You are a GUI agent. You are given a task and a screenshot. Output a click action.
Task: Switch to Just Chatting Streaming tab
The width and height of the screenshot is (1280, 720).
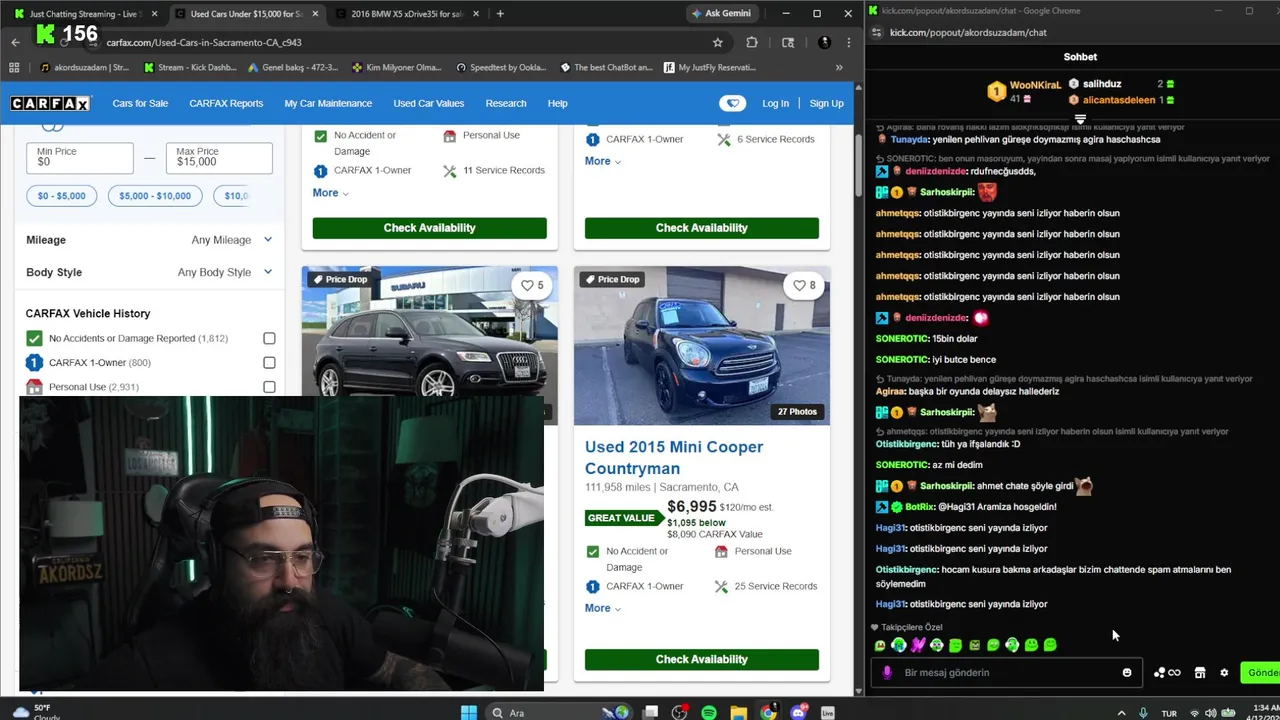coord(83,14)
